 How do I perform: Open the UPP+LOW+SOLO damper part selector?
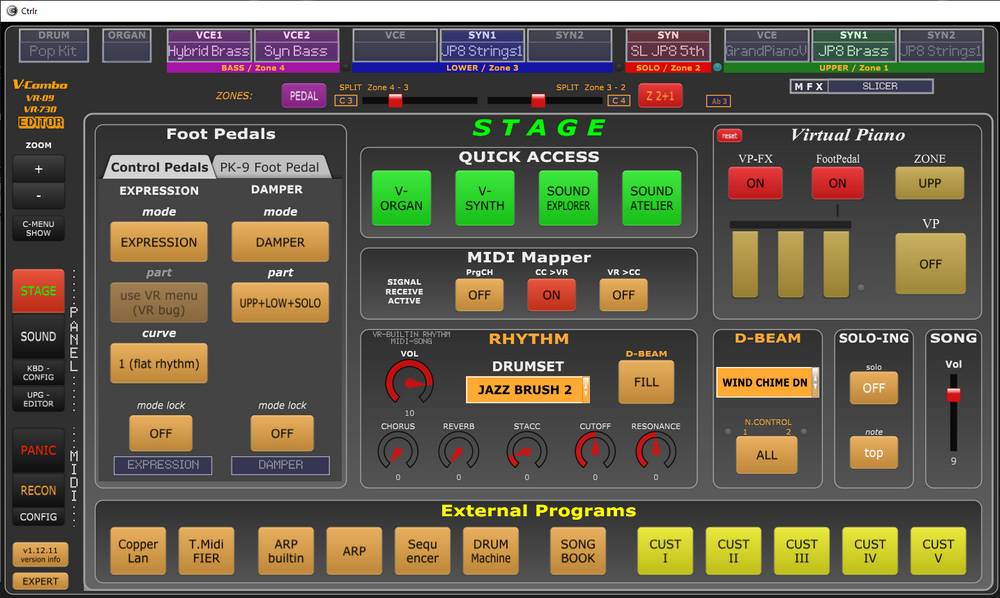280,303
